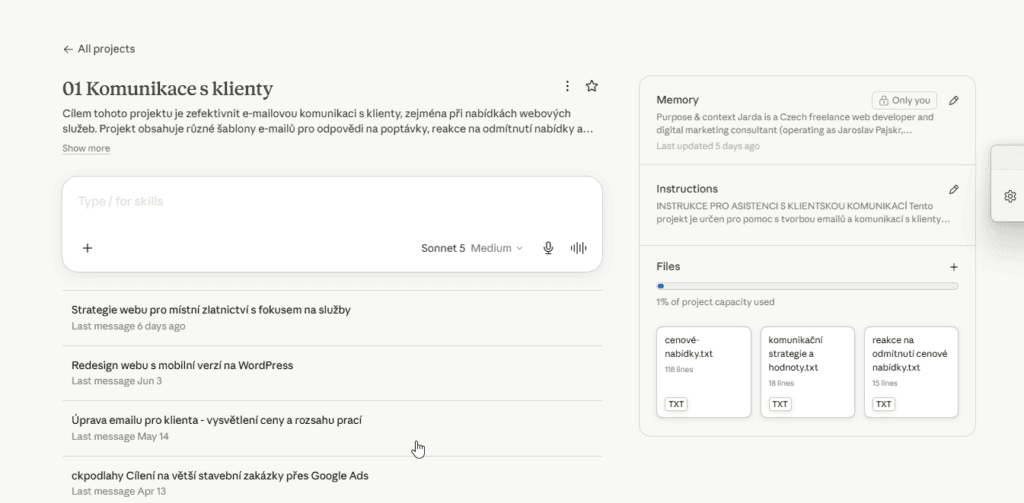1024x503 pixels.
Task: Start dictation with the microphone icon
Action: (549, 248)
